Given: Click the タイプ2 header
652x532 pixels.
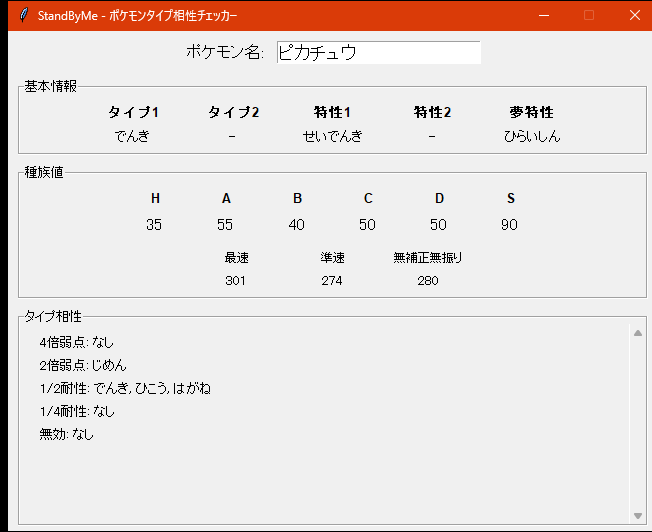Looking at the screenshot, I should coord(233,112).
